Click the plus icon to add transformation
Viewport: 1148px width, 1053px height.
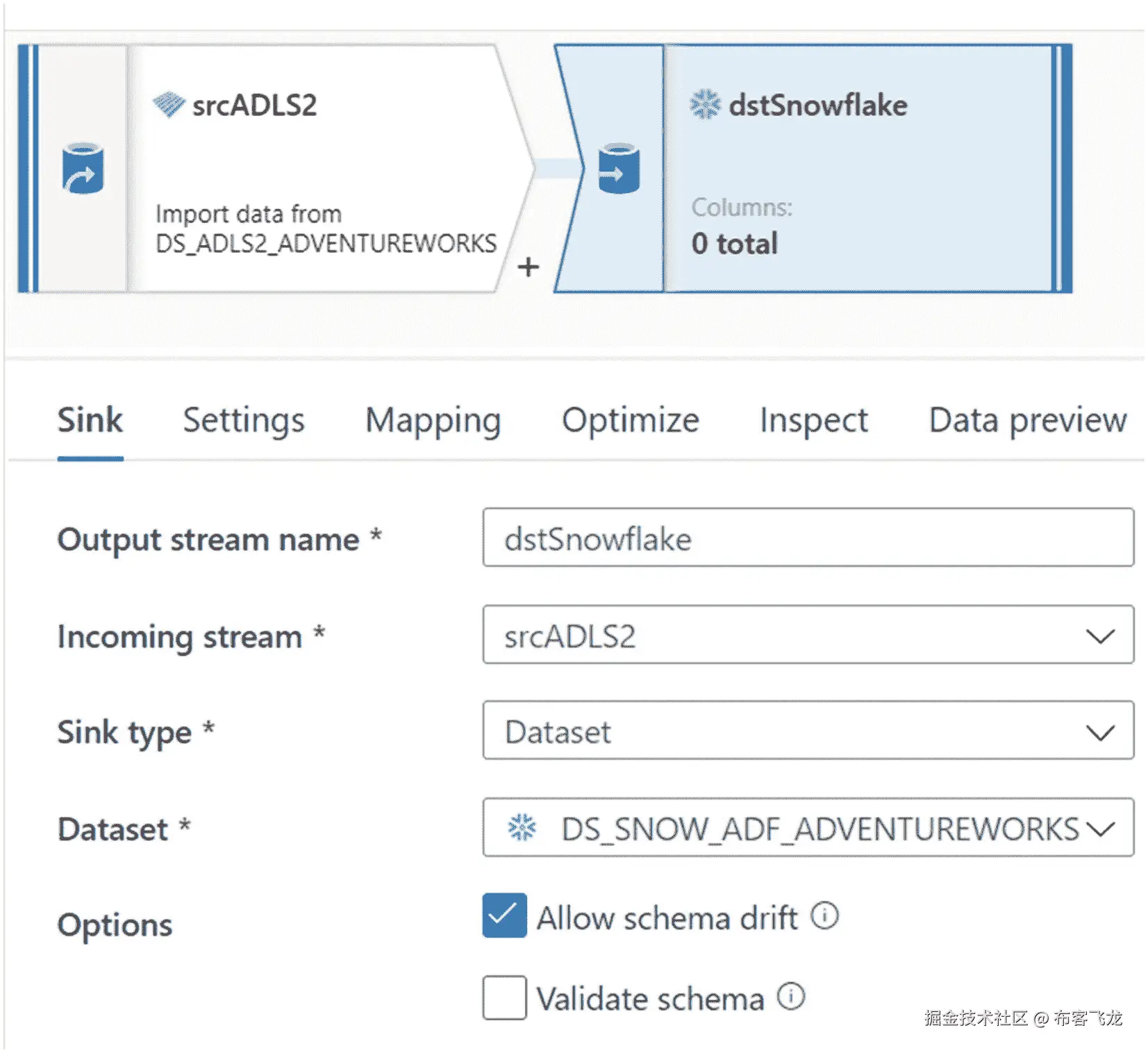click(529, 267)
